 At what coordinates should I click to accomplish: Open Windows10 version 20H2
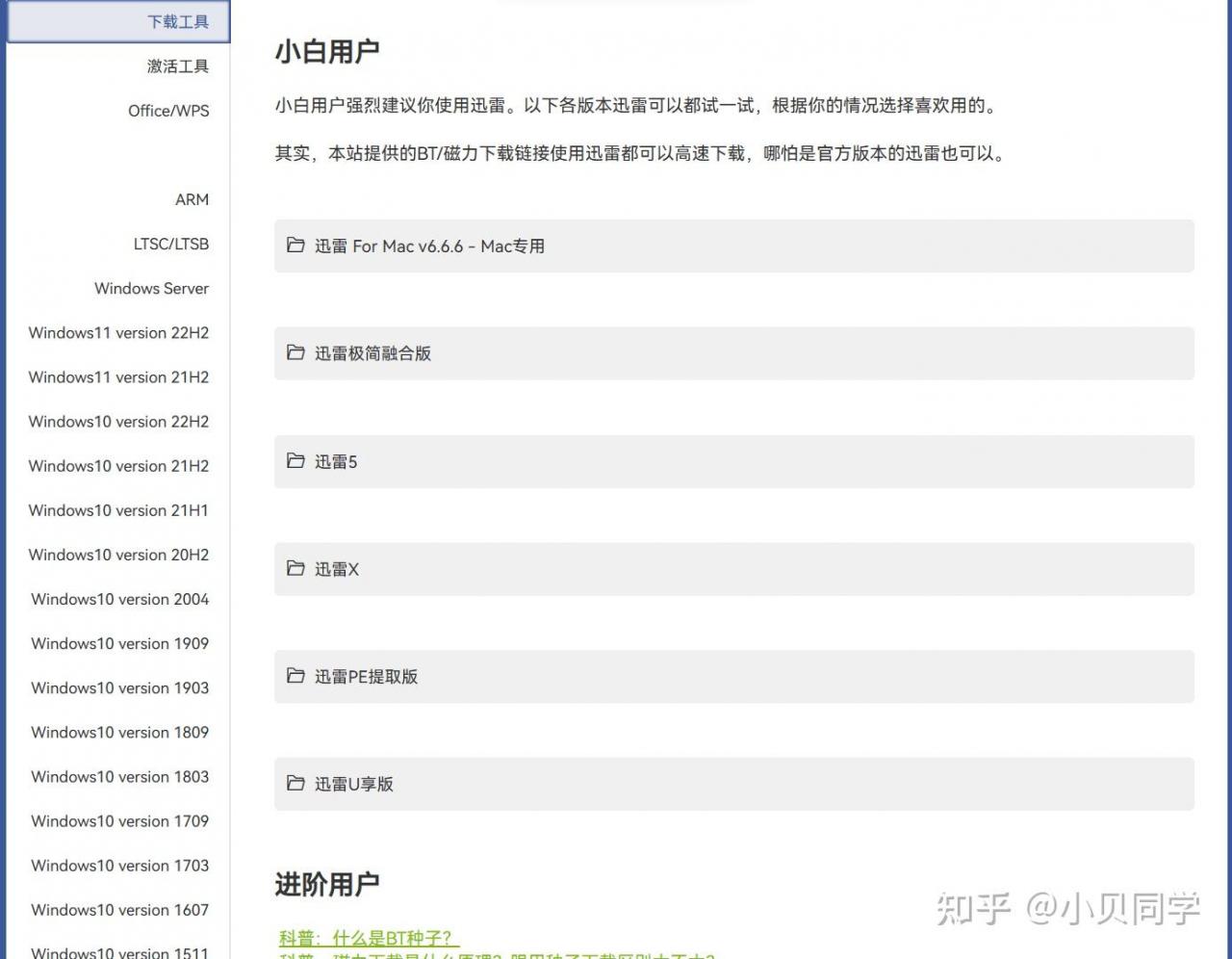[118, 554]
